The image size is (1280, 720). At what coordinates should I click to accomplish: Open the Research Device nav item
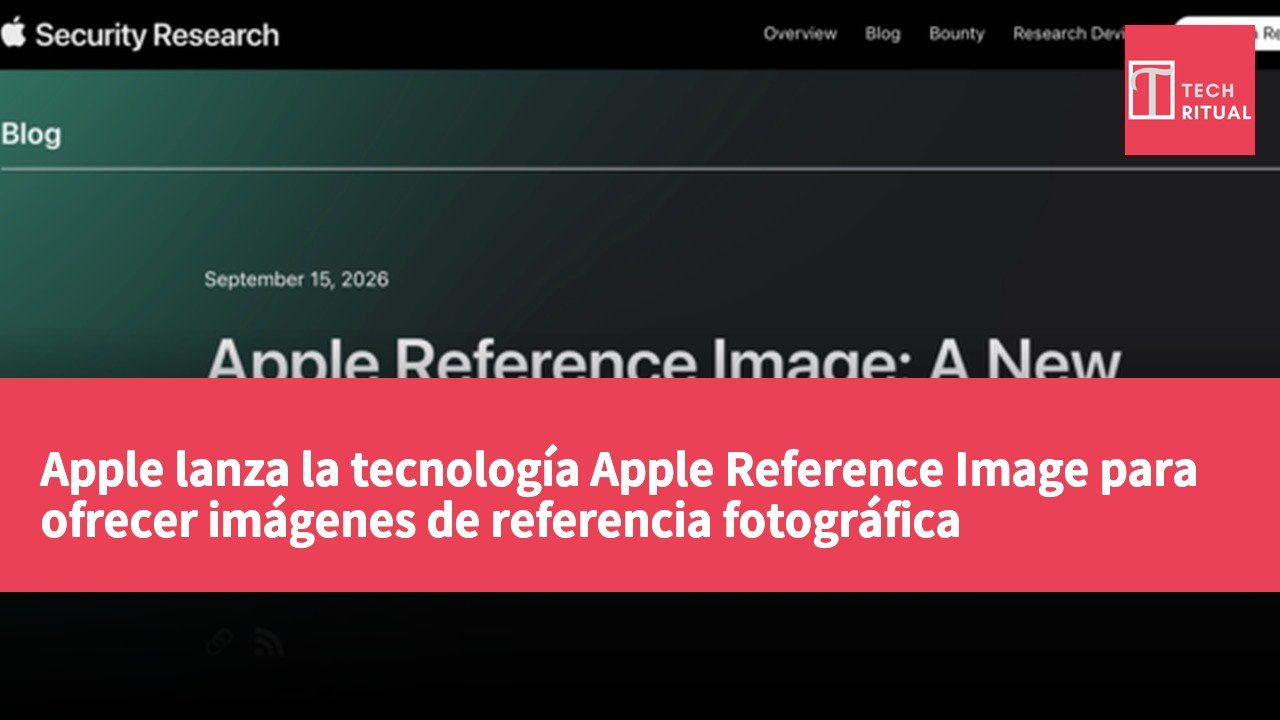[1069, 33]
